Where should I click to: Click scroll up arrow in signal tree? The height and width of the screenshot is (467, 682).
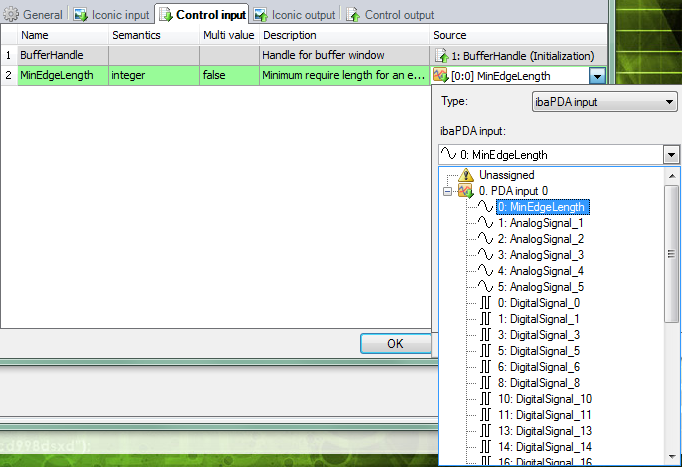tap(672, 176)
